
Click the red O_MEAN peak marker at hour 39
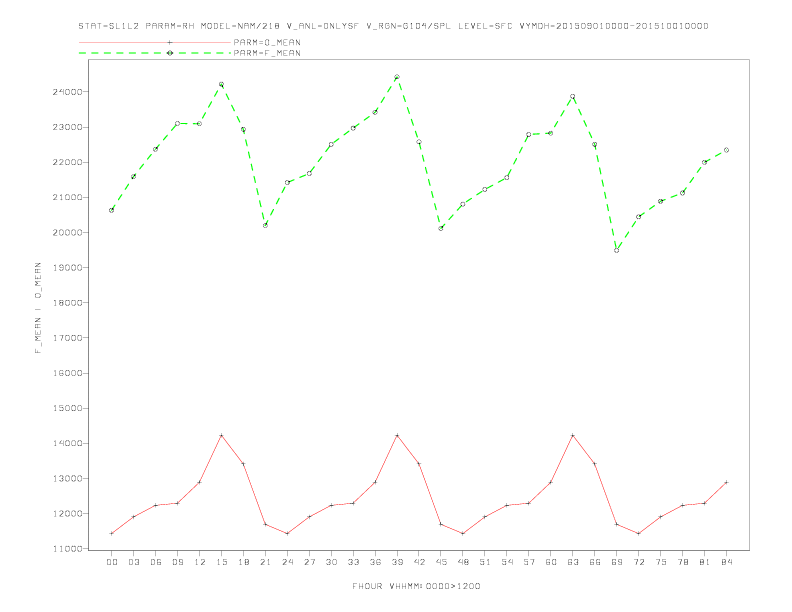click(397, 435)
